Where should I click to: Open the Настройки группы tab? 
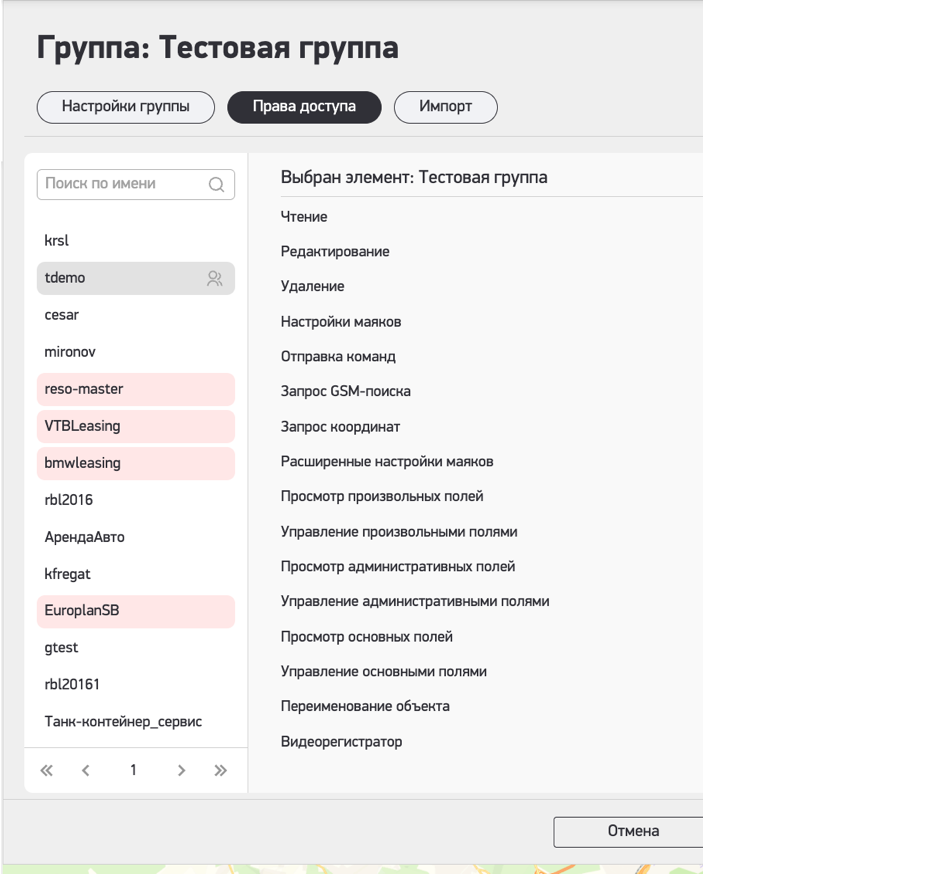coord(126,107)
